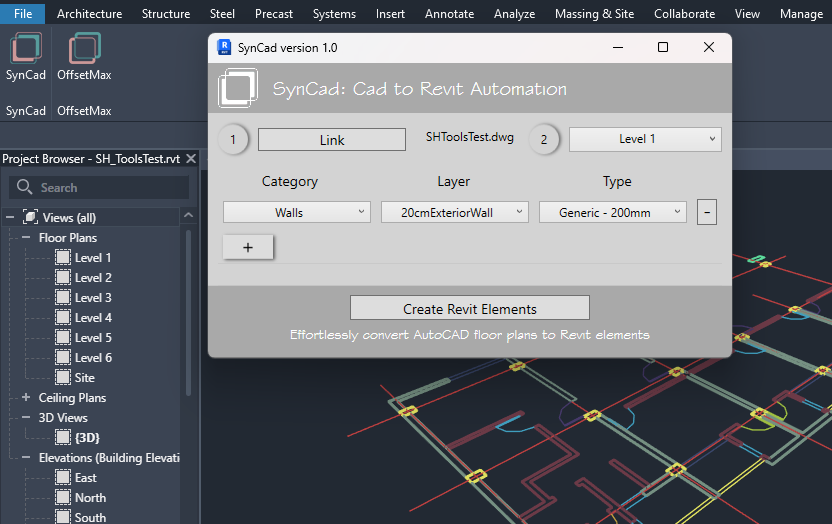Image resolution: width=832 pixels, height=524 pixels.
Task: Switch to the Massing & Site tab
Action: coord(594,14)
